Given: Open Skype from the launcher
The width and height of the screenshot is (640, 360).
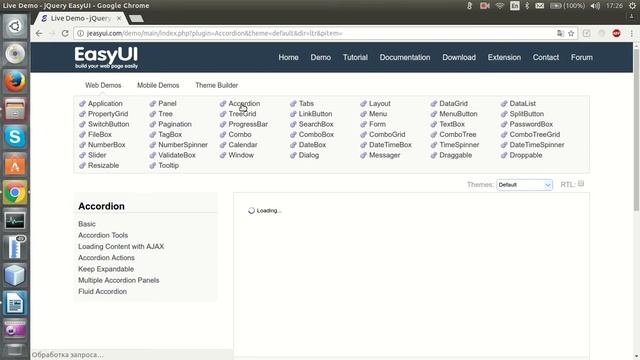Looking at the screenshot, I should [15, 137].
